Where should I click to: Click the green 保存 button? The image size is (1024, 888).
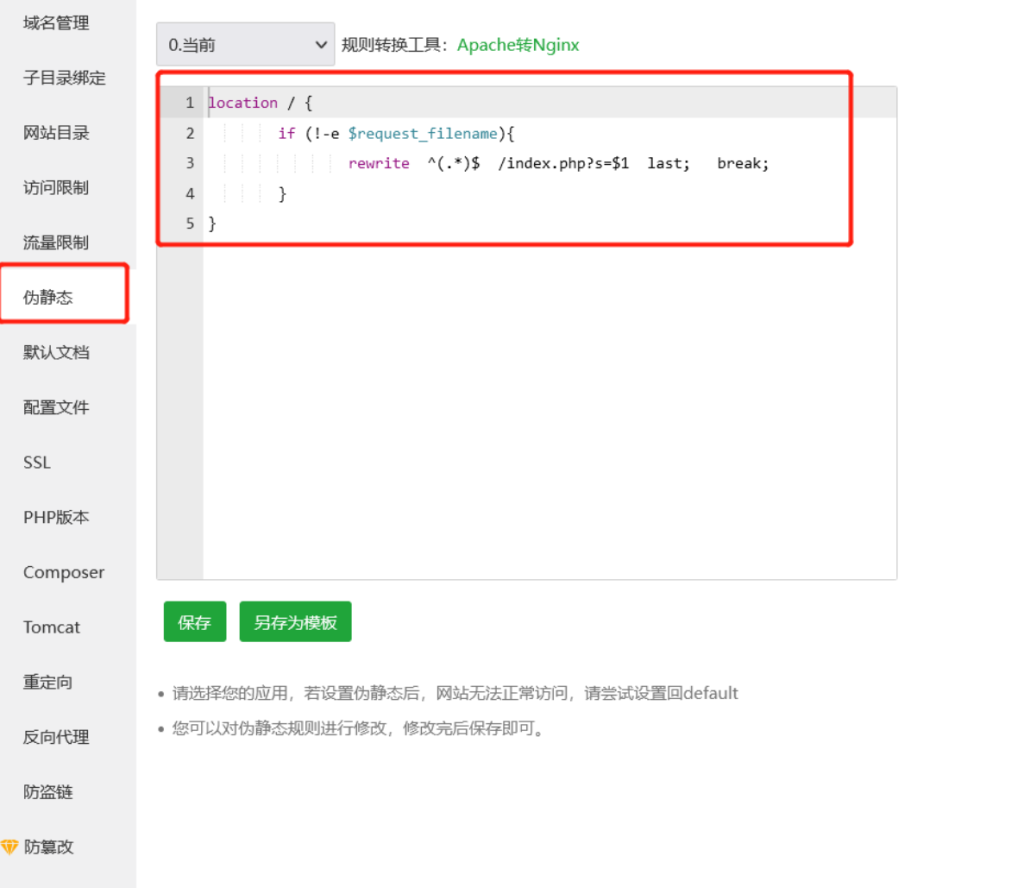[194, 621]
